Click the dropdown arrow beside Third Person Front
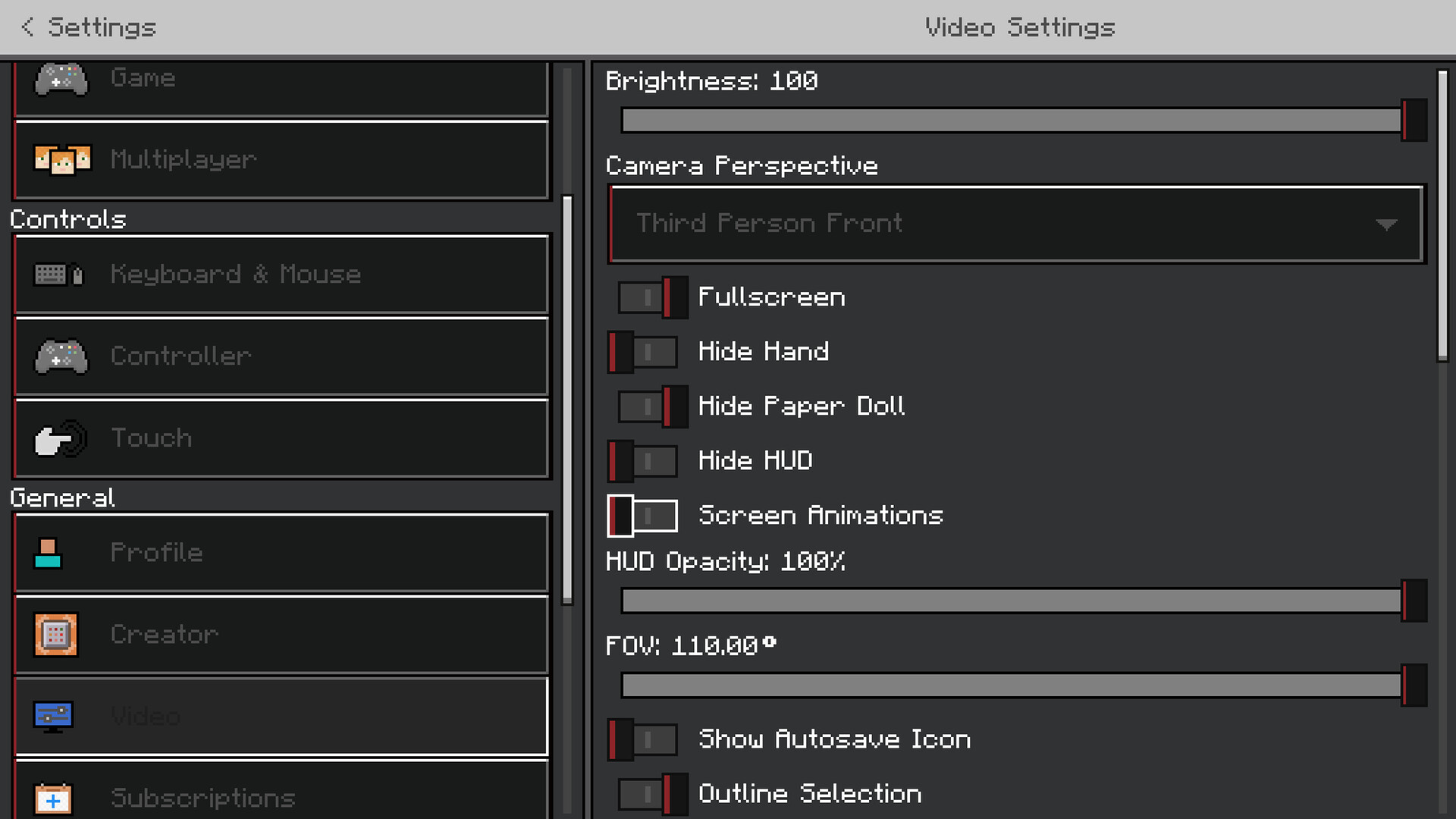1456x819 pixels. pos(1386,224)
